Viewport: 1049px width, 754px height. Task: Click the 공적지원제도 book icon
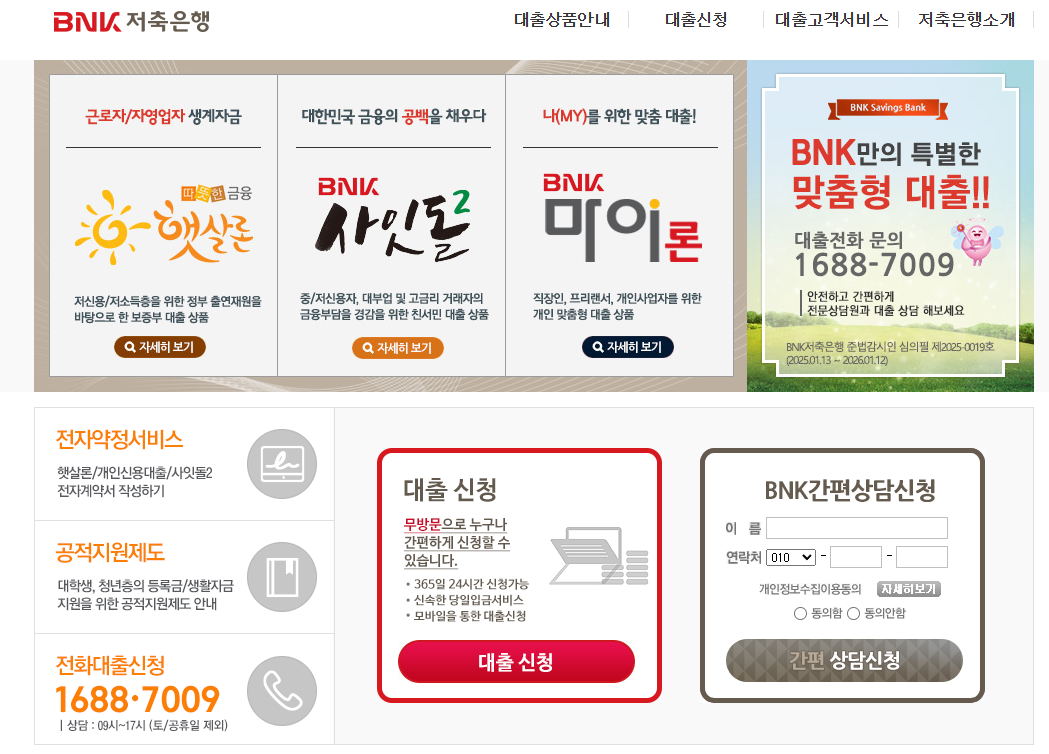tap(282, 577)
